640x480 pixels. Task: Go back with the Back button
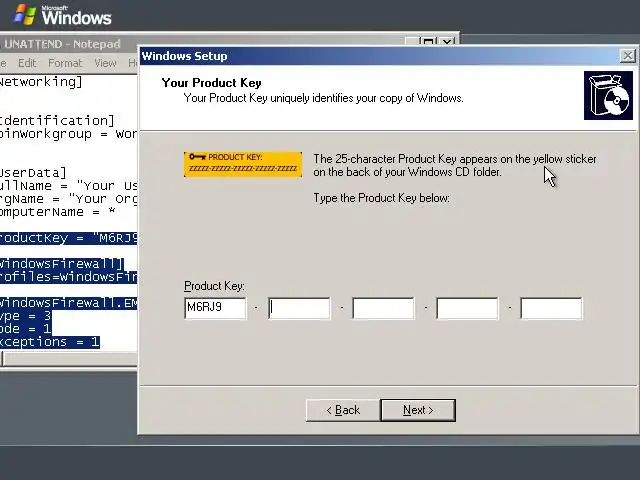(x=343, y=410)
